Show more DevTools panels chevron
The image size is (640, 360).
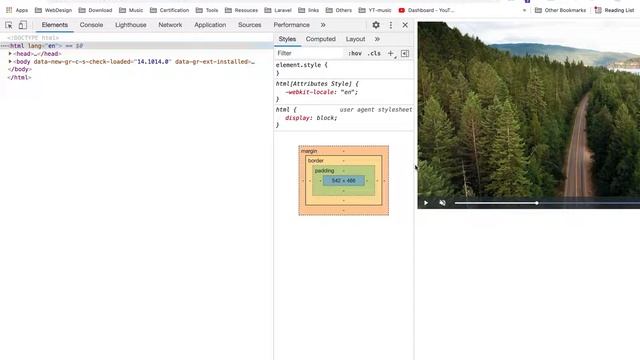pos(323,25)
